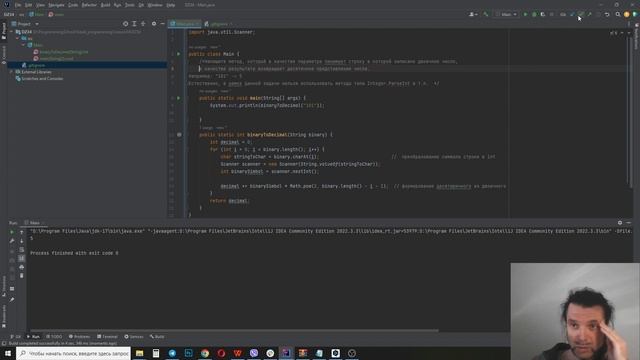
Task: Open Run panel gear settings
Action: (620, 223)
